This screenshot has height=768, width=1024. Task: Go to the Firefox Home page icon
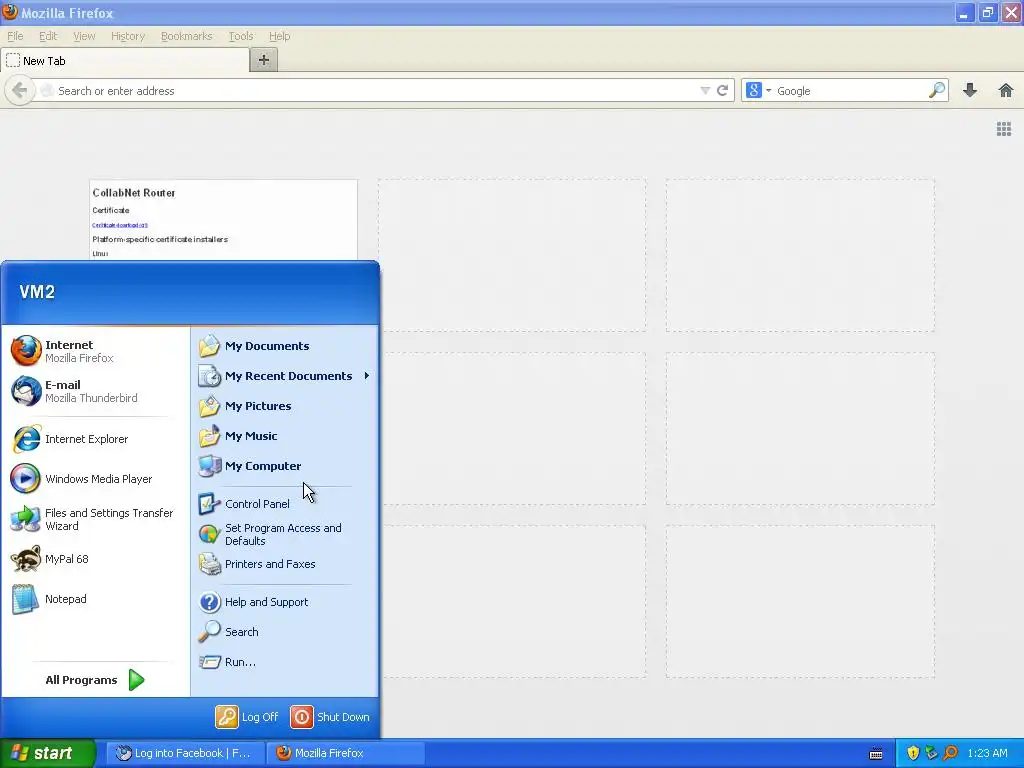click(1006, 90)
